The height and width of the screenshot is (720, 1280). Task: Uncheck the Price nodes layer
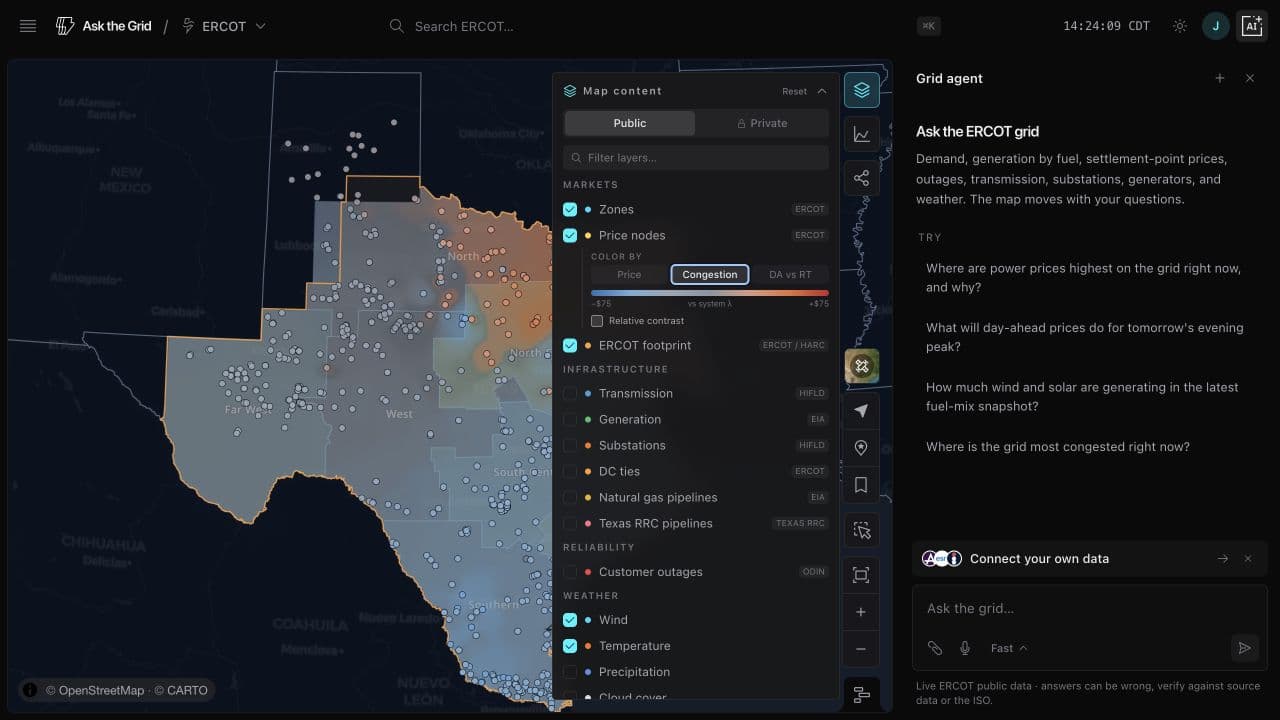tap(570, 235)
